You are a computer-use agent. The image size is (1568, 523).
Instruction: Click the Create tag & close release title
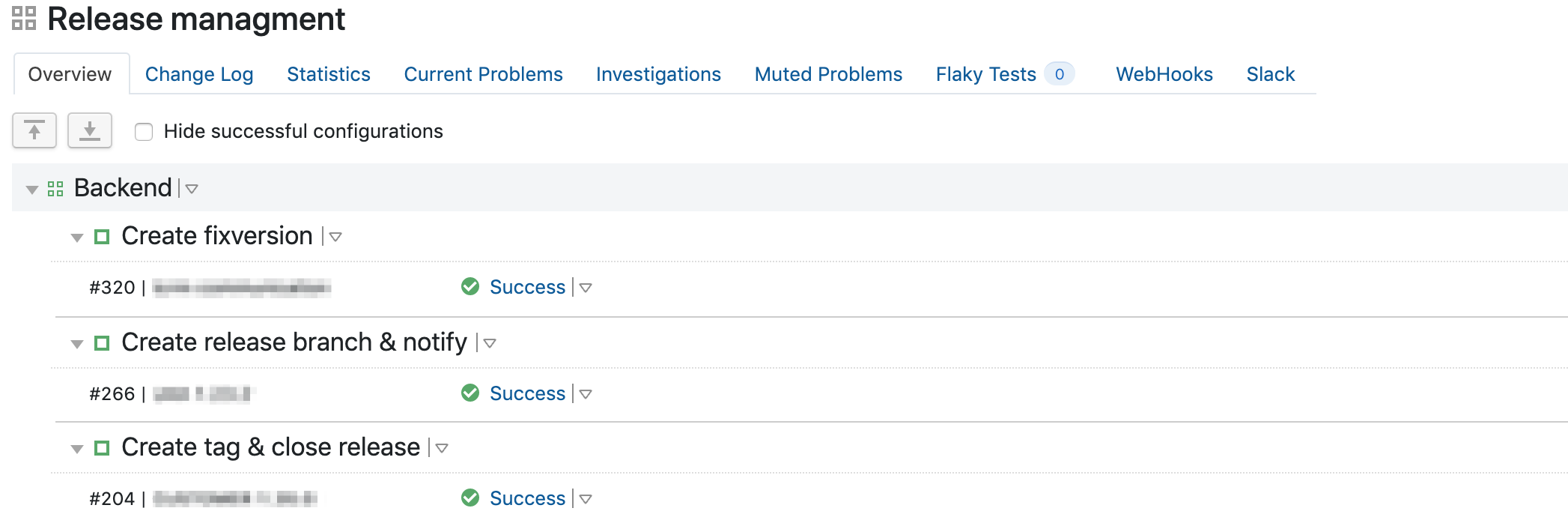pos(270,447)
